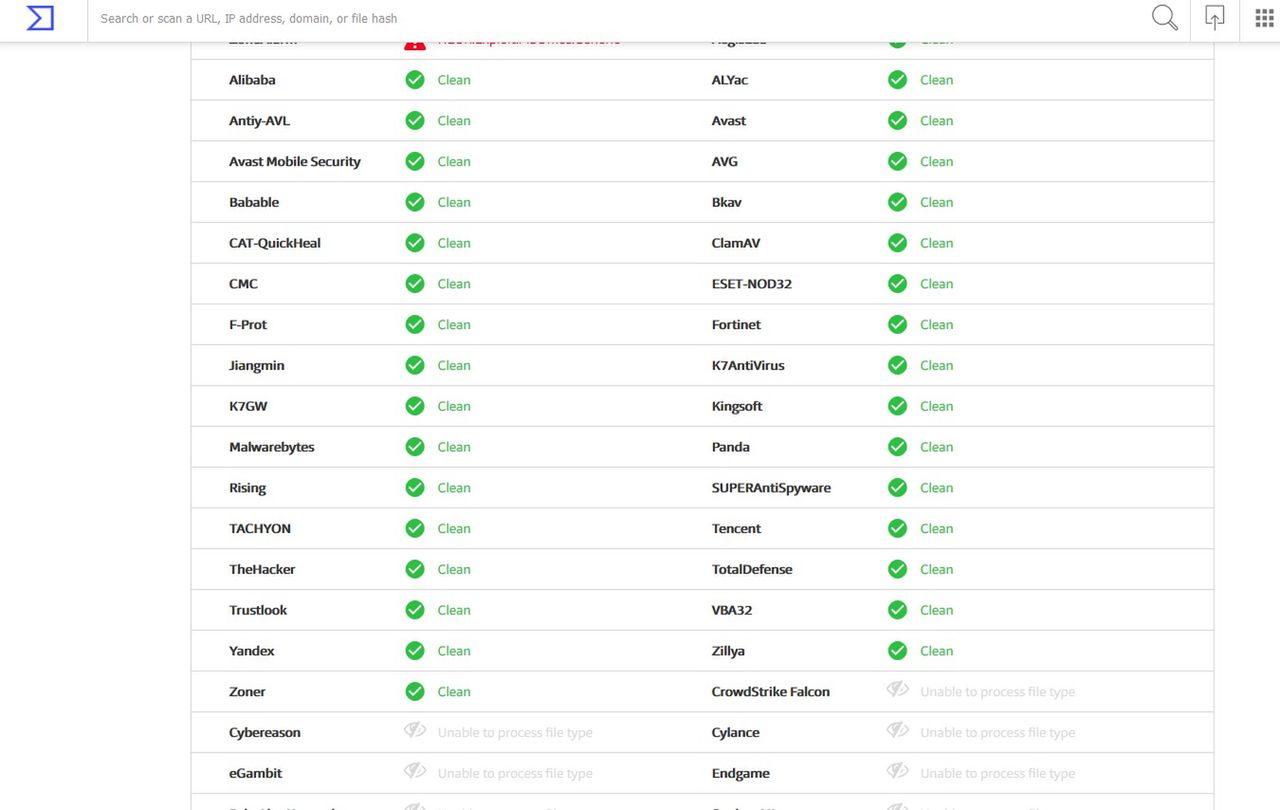Screen dimensions: 1280x810
Task: Click the Clean result for ClamAV
Action: point(936,243)
